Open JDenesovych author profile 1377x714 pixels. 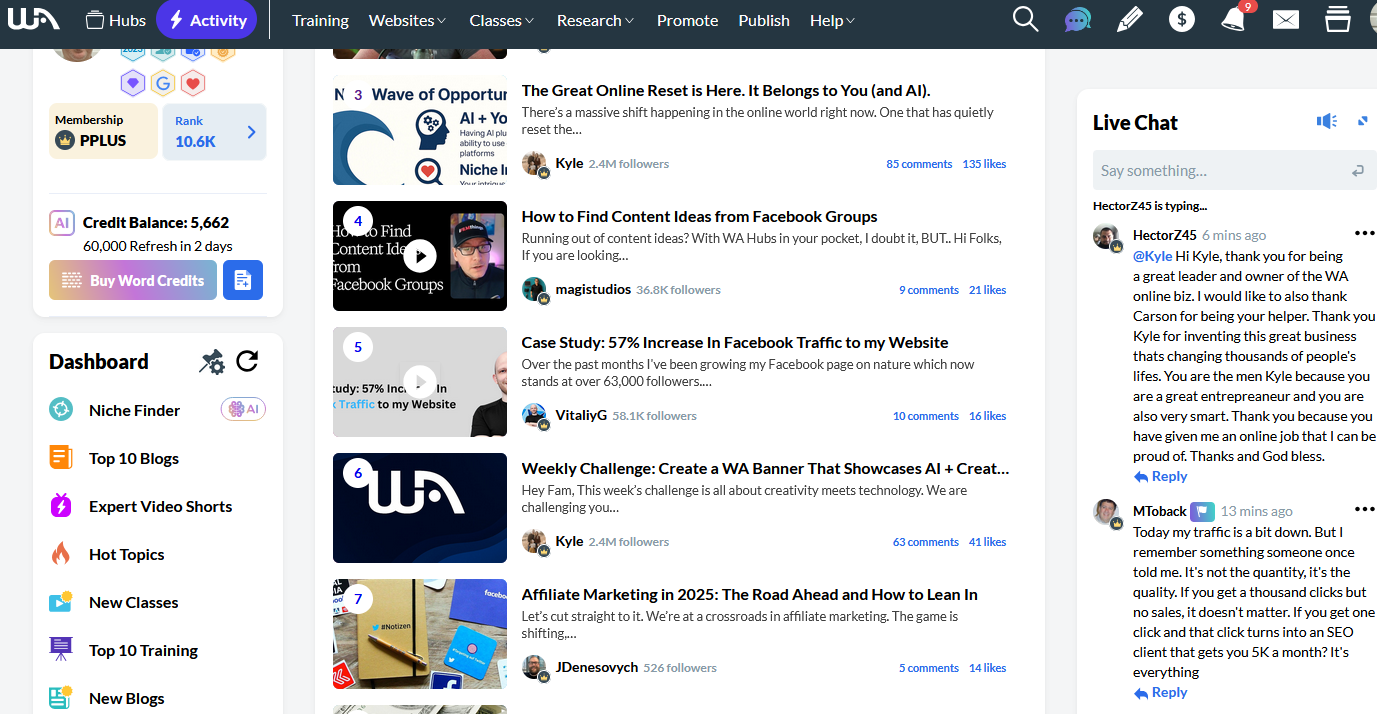click(597, 667)
